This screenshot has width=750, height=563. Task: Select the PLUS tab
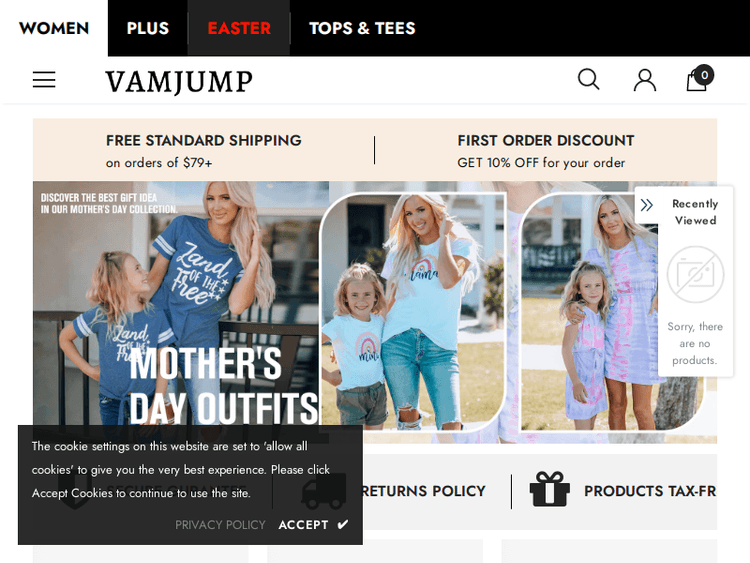coord(148,28)
